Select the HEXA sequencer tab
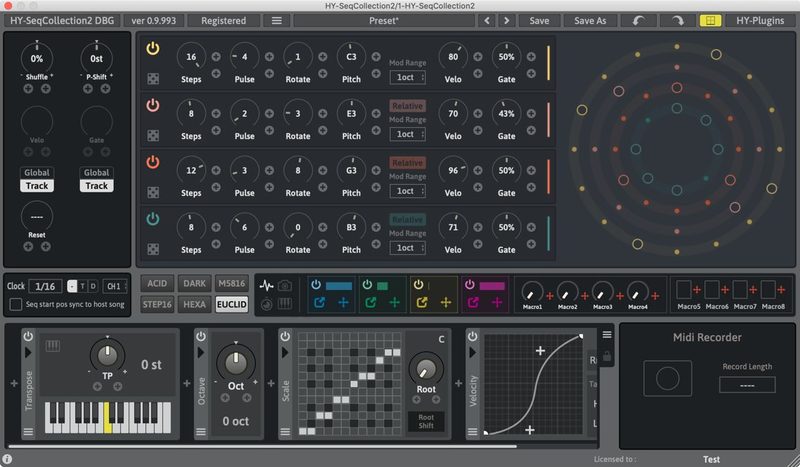The image size is (800, 467). pyautogui.click(x=194, y=304)
